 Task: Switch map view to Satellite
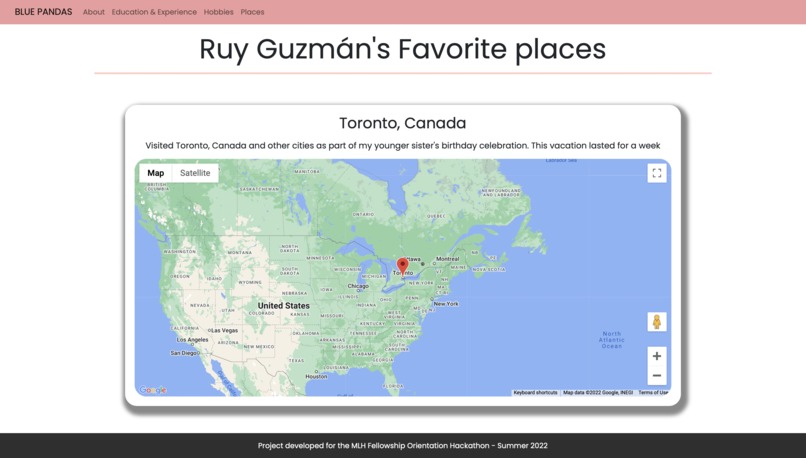coord(195,173)
